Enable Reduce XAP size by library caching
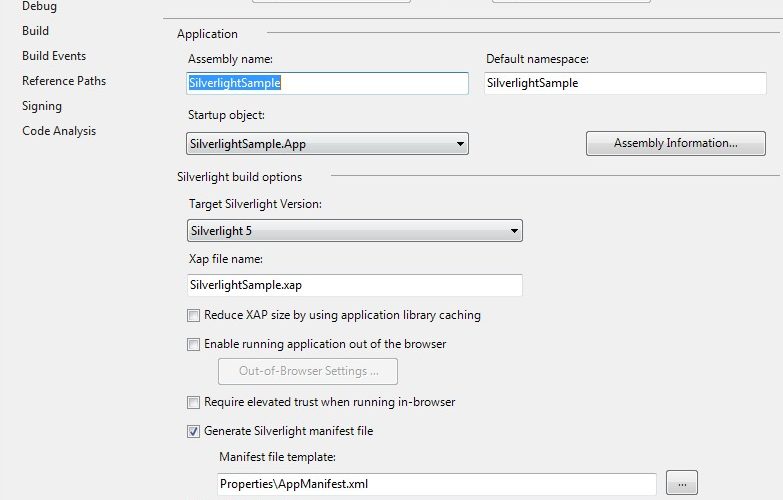The width and height of the screenshot is (783, 500). (194, 315)
